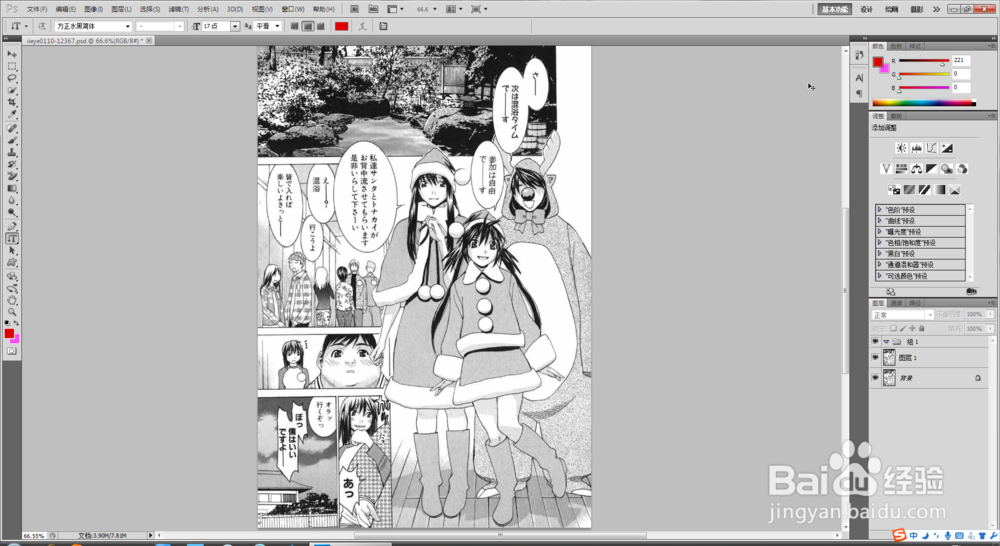This screenshot has width=1000, height=546.
Task: Hide the 图层 1 layer
Action: (875, 358)
